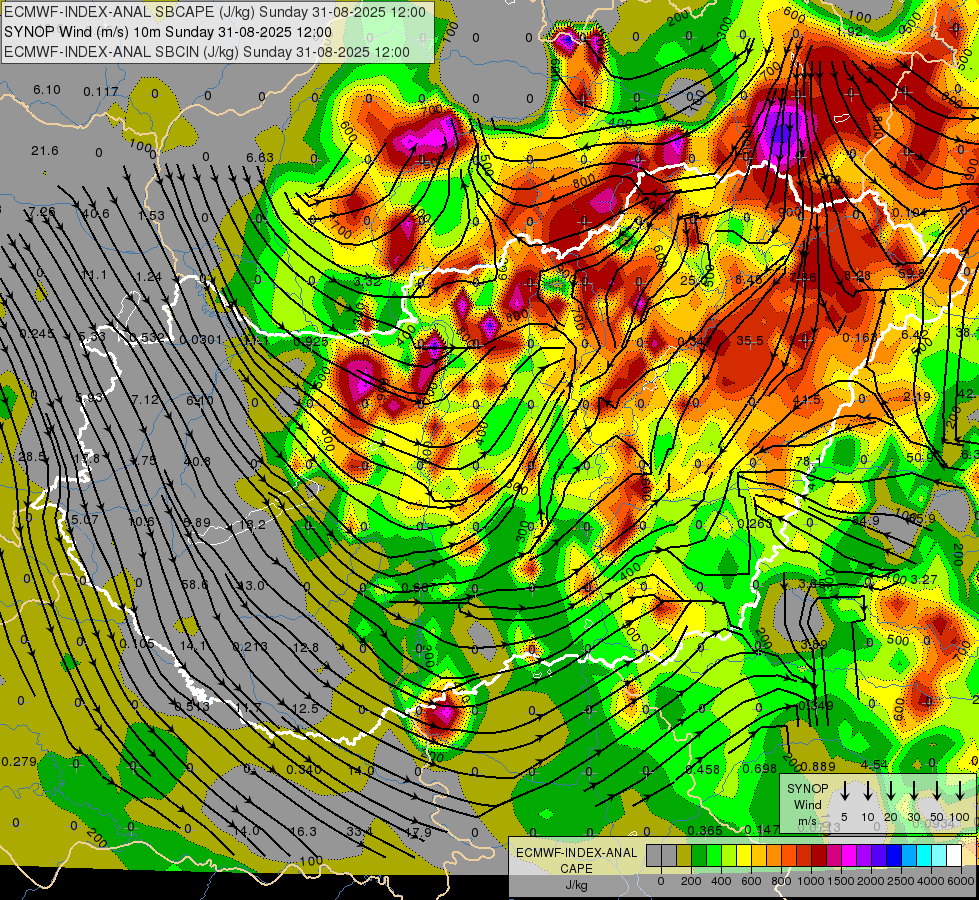Click the 50.9 value on the map
Viewport: 979px width, 900px height.
tap(919, 457)
